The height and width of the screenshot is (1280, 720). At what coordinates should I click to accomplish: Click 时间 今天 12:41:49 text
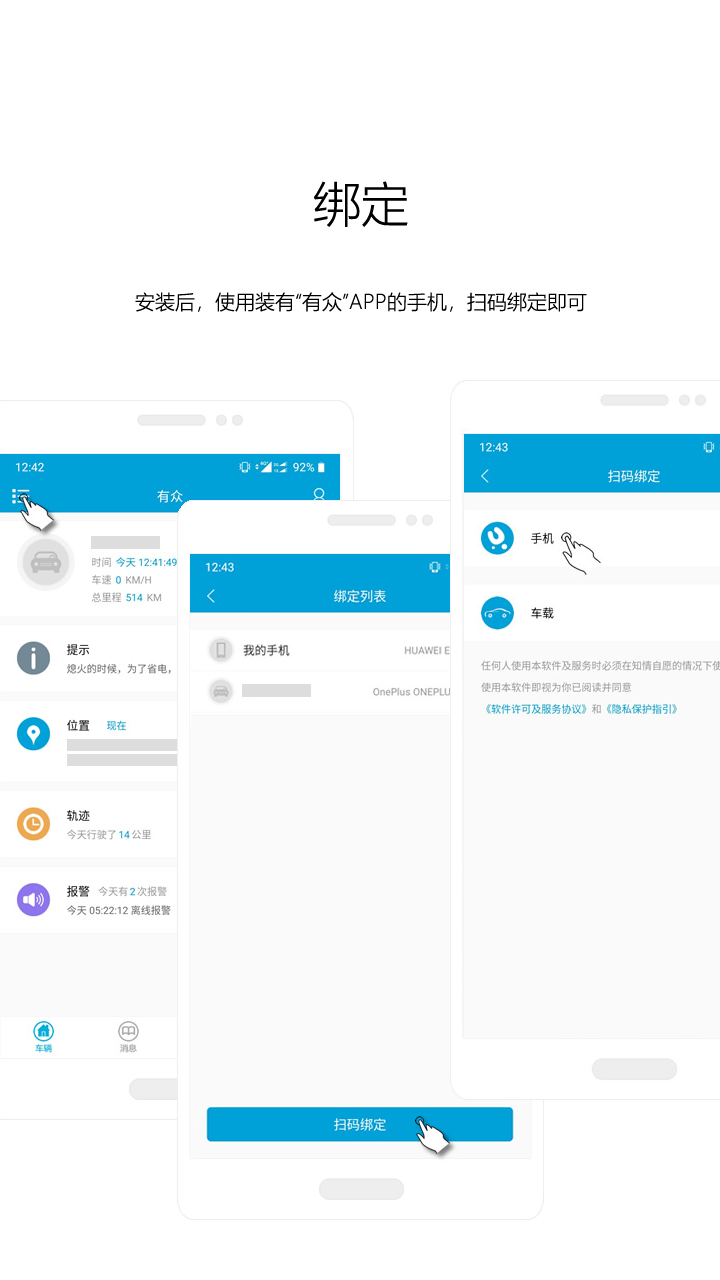(x=134, y=562)
